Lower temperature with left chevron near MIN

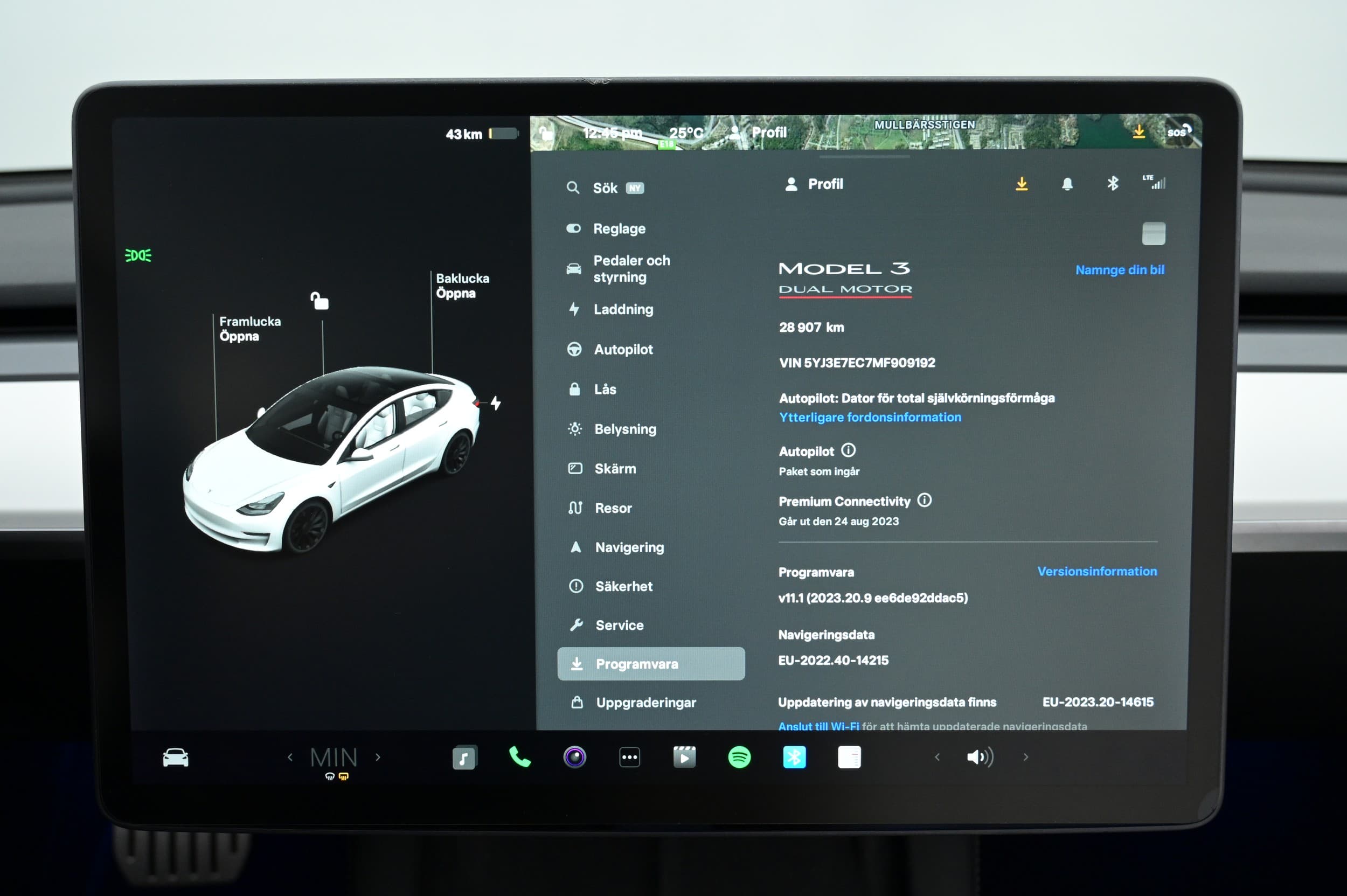point(290,757)
